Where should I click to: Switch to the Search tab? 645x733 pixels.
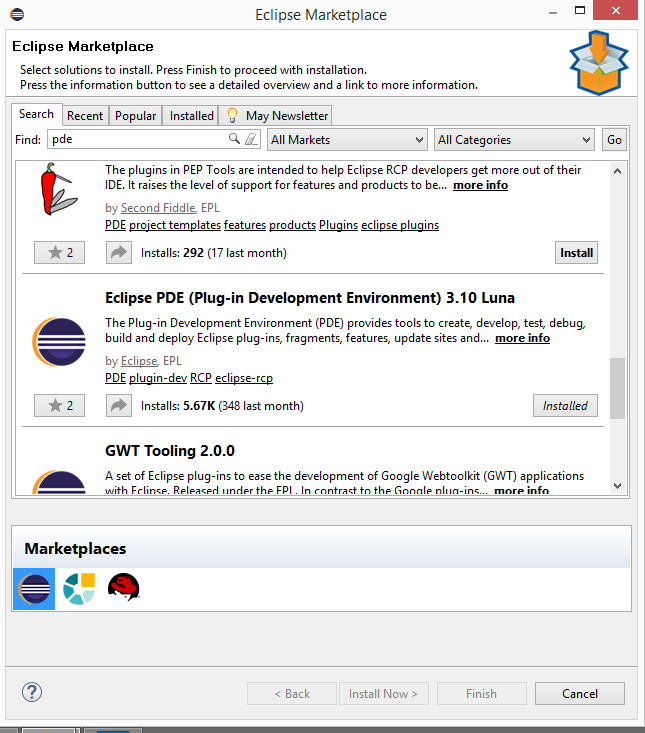coord(36,114)
